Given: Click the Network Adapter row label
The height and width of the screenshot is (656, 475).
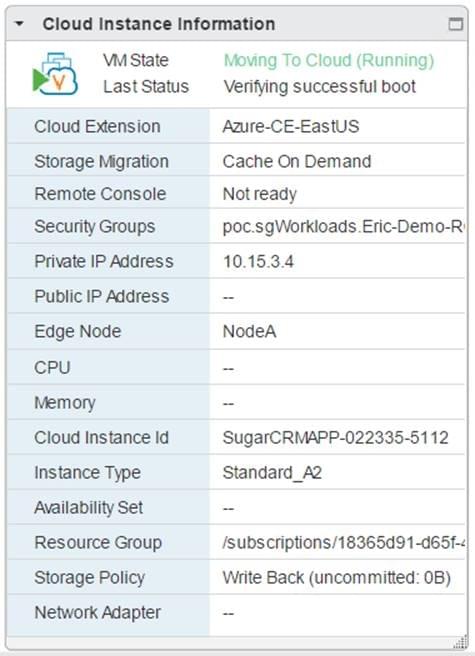Looking at the screenshot, I should 98,613.
